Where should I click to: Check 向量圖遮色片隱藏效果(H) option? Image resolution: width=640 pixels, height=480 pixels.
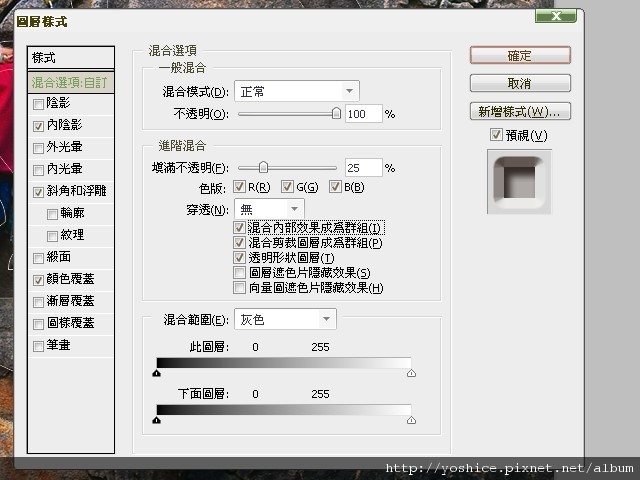coord(239,287)
